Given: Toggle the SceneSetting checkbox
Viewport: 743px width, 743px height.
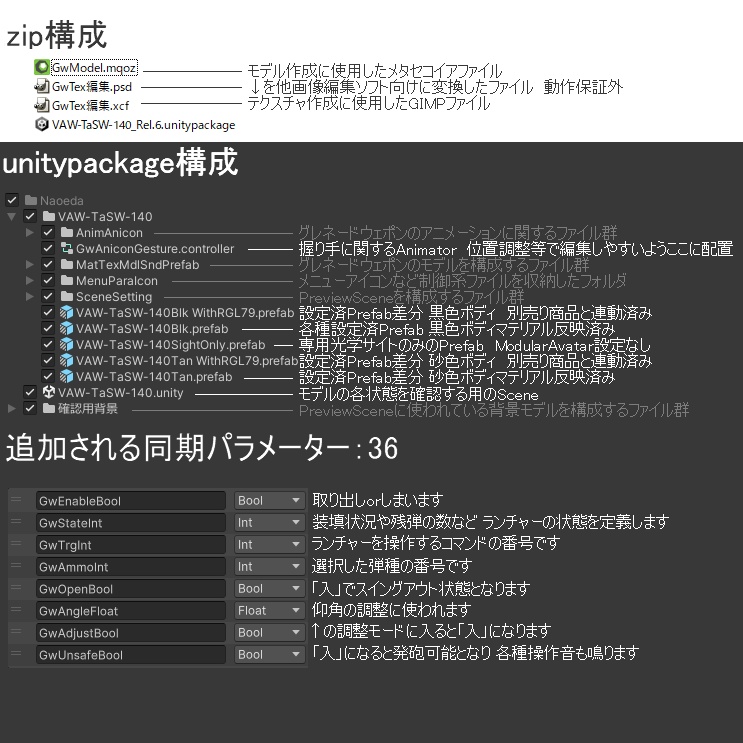Looking at the screenshot, I should [48, 297].
